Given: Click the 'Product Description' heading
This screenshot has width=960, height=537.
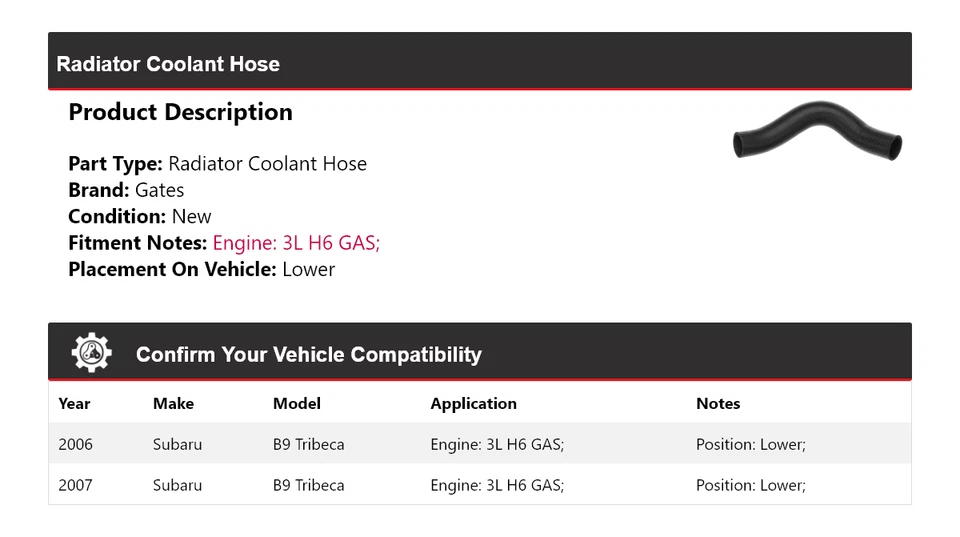Looking at the screenshot, I should tap(180, 112).
